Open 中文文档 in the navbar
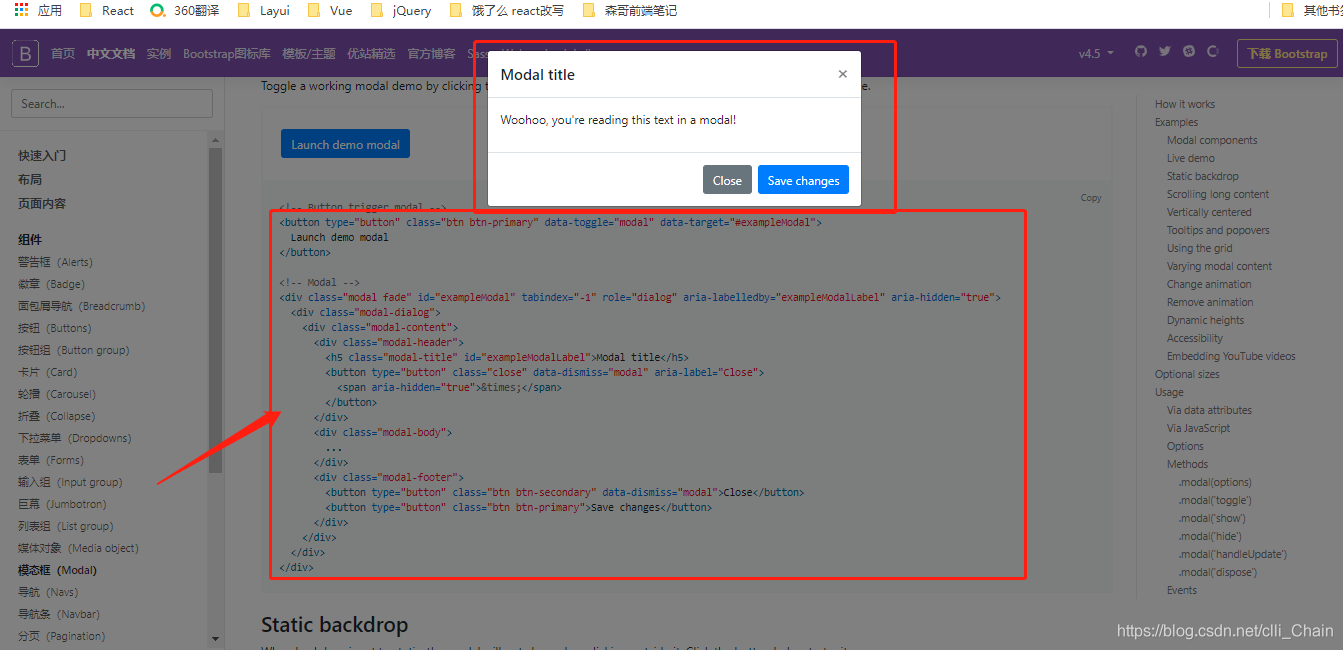1343x650 pixels. coord(111,53)
